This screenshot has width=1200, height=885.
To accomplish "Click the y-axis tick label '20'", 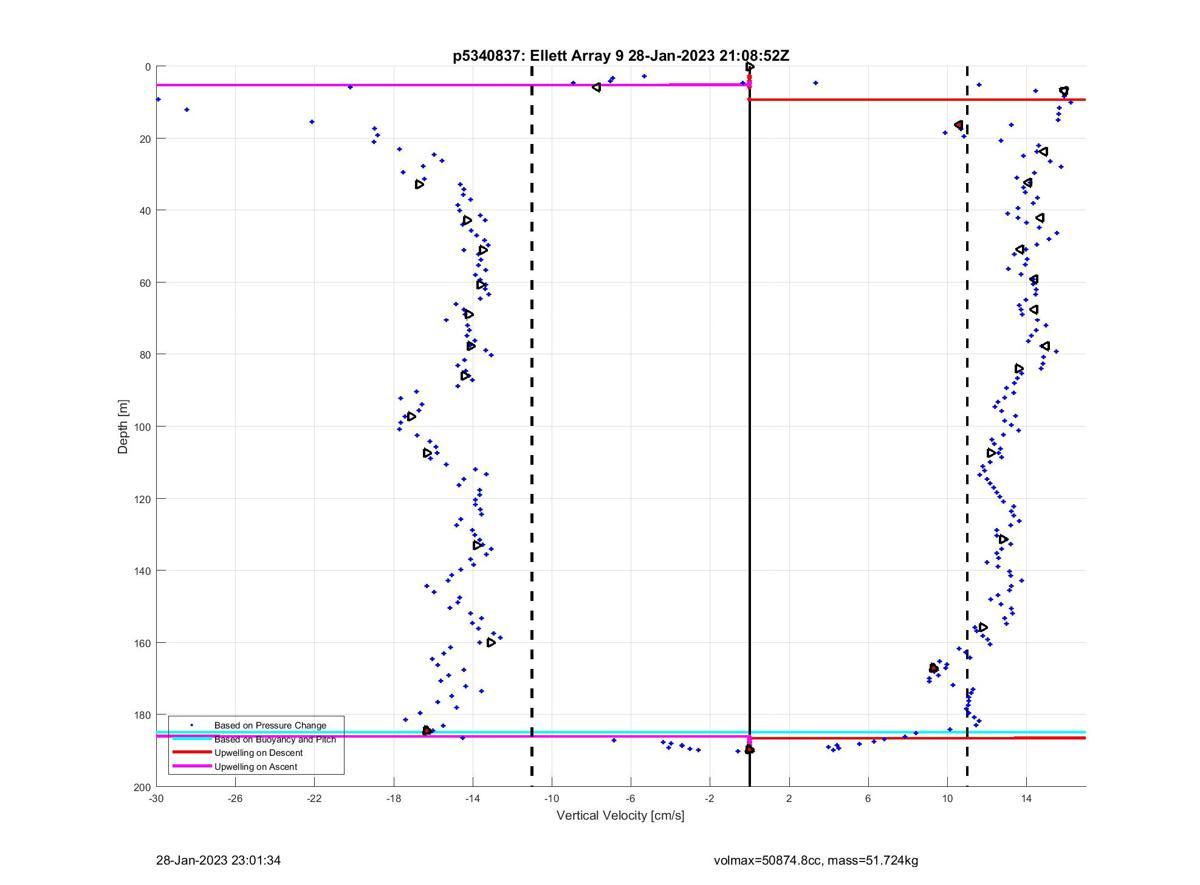I will (x=145, y=139).
